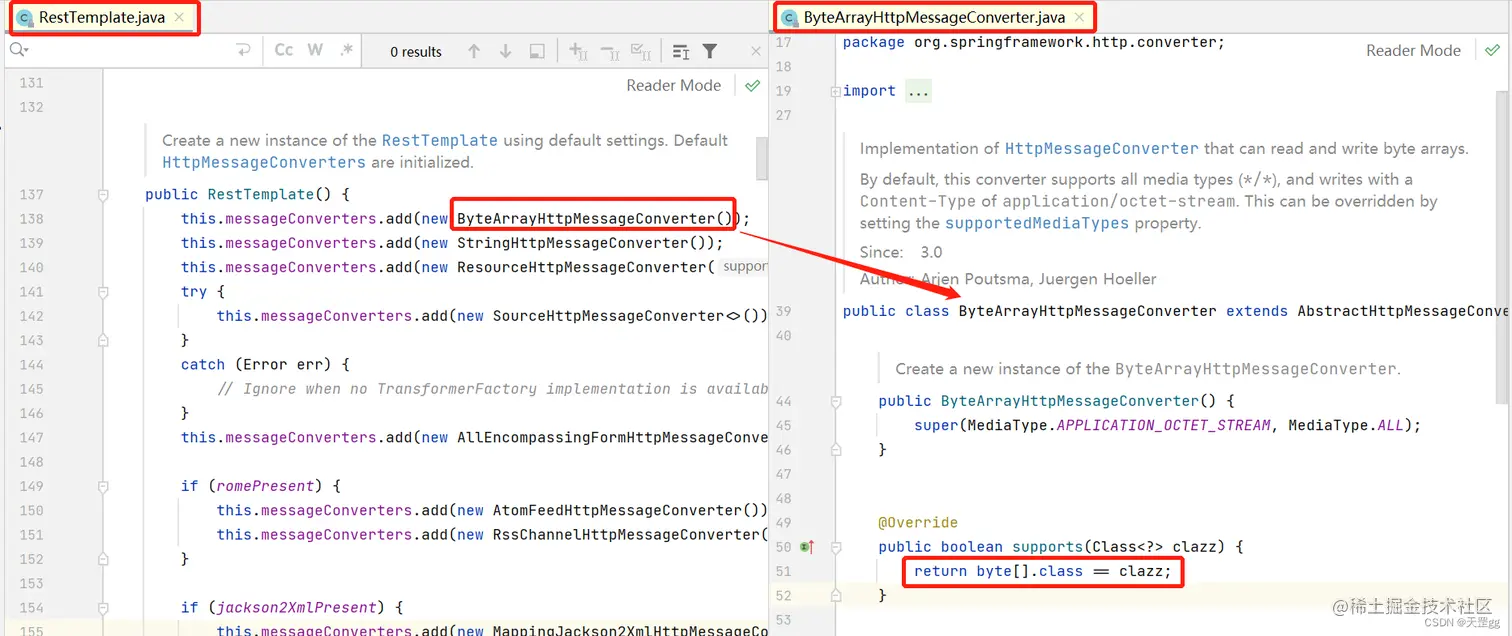Image resolution: width=1512 pixels, height=636 pixels.
Task: Open the search filter funnel options
Action: tap(710, 51)
